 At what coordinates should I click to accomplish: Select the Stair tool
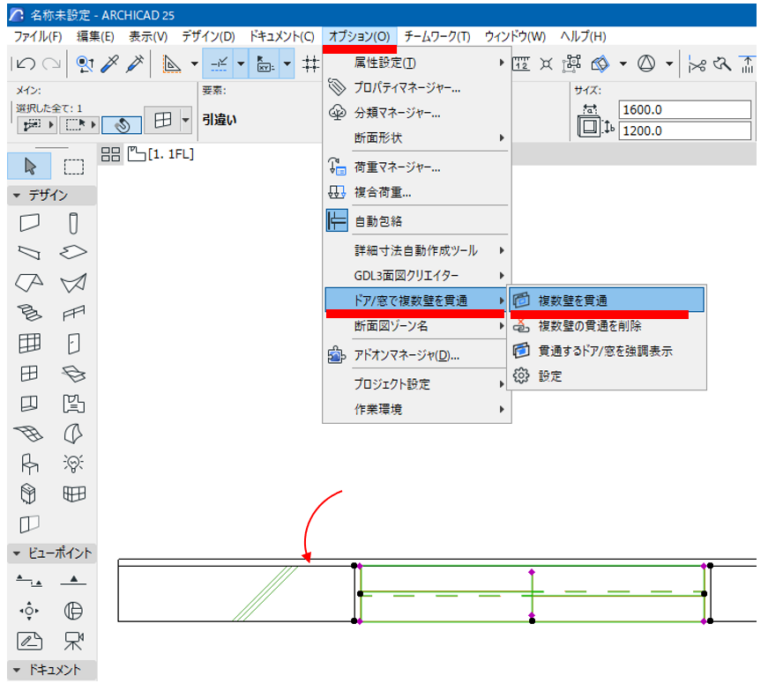(x=29, y=313)
